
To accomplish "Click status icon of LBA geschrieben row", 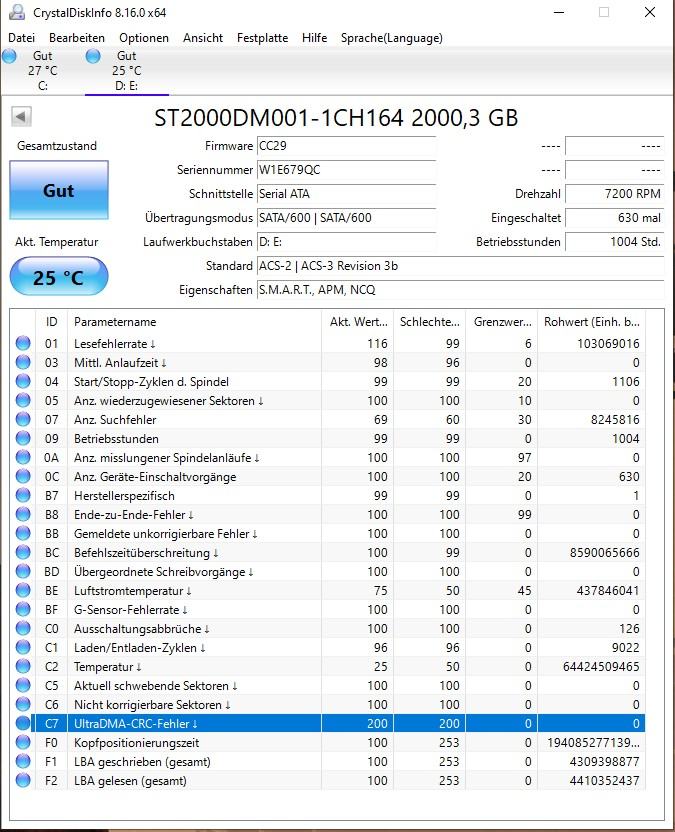I will pos(23,761).
